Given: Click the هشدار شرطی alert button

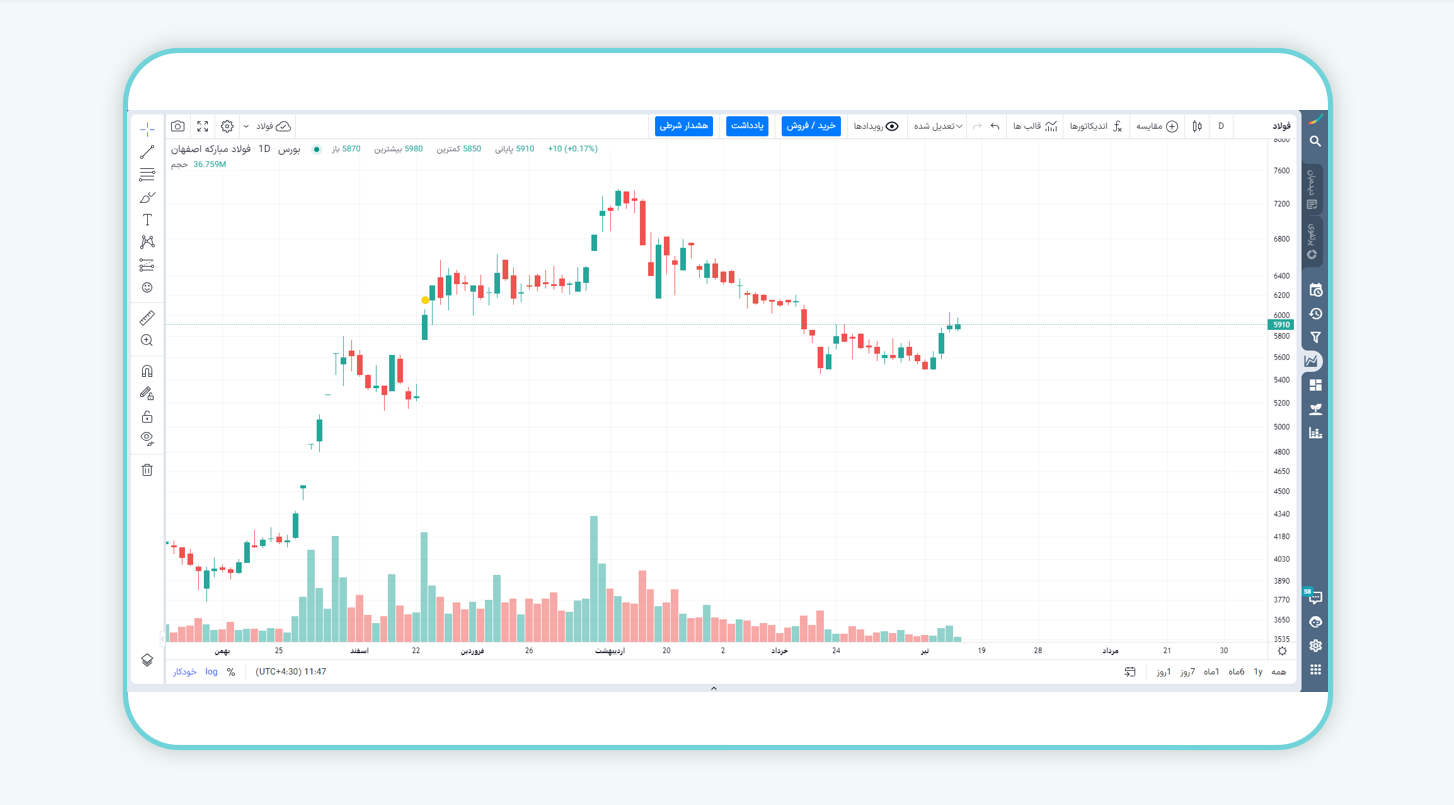Looking at the screenshot, I should [x=684, y=126].
